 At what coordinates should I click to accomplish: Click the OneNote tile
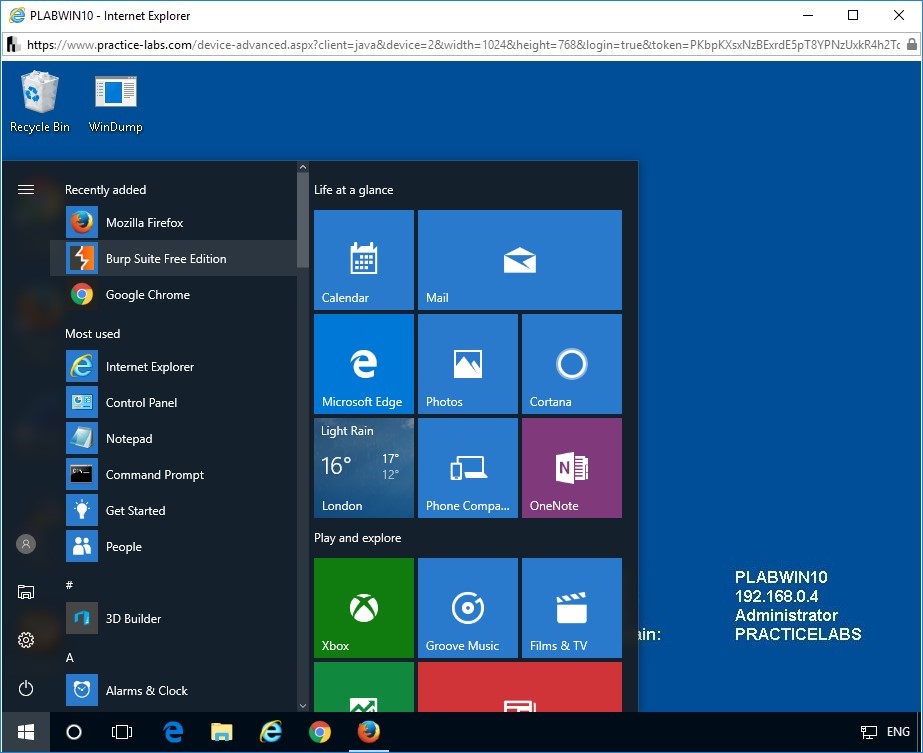572,468
